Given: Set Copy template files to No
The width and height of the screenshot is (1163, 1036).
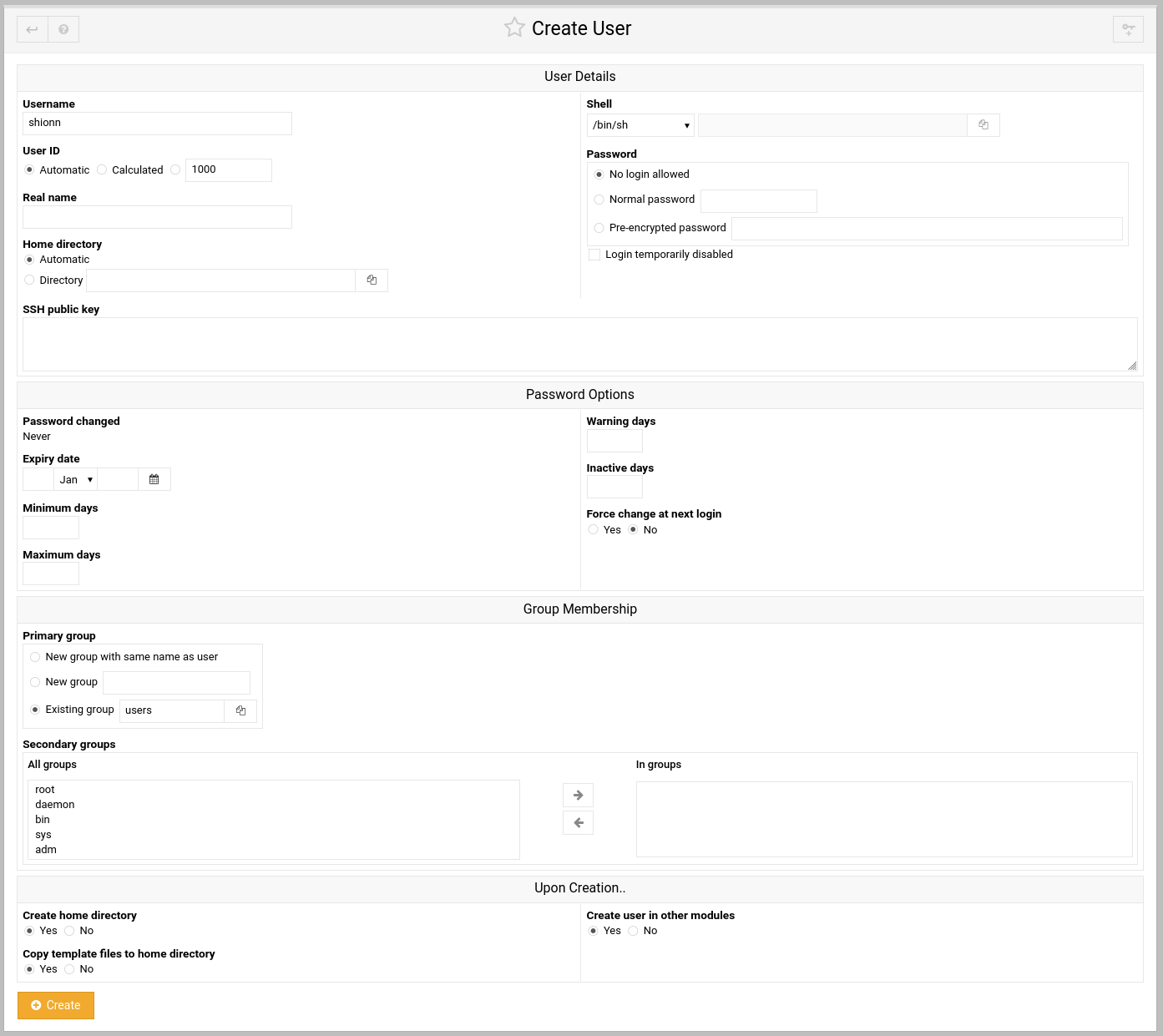Looking at the screenshot, I should click(70, 969).
